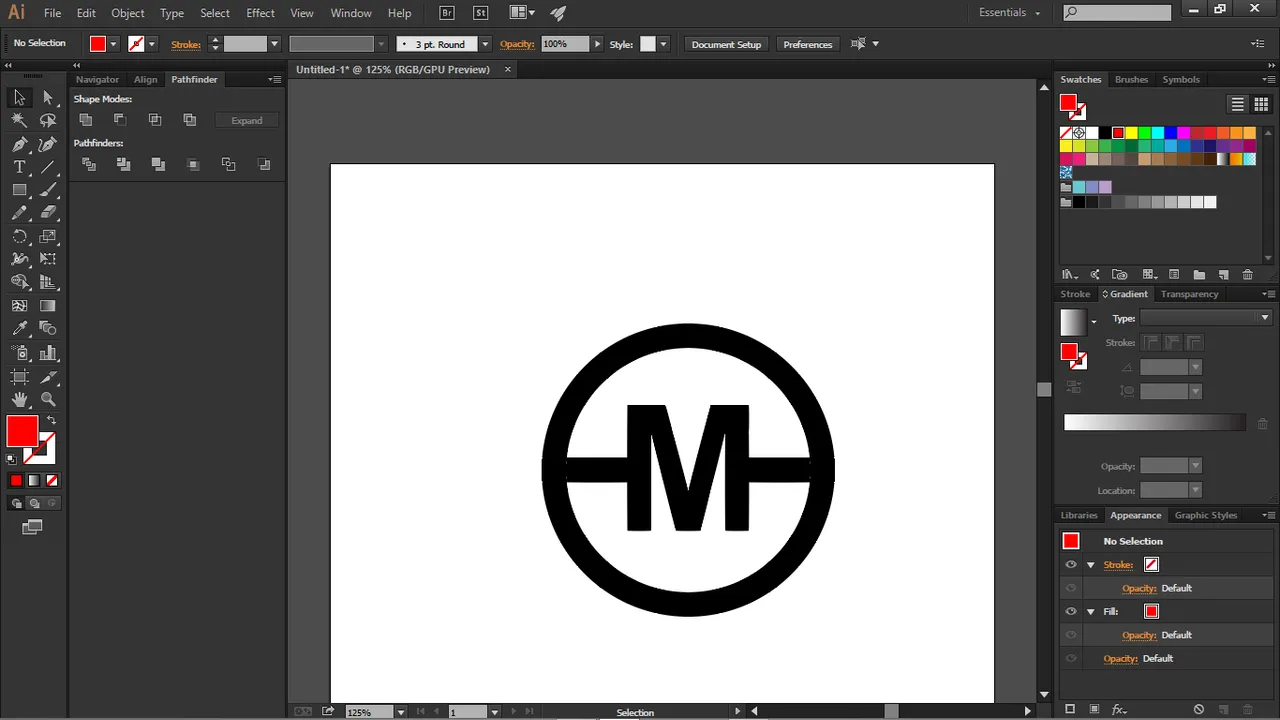
Task: Open the Window menu
Action: (x=351, y=13)
